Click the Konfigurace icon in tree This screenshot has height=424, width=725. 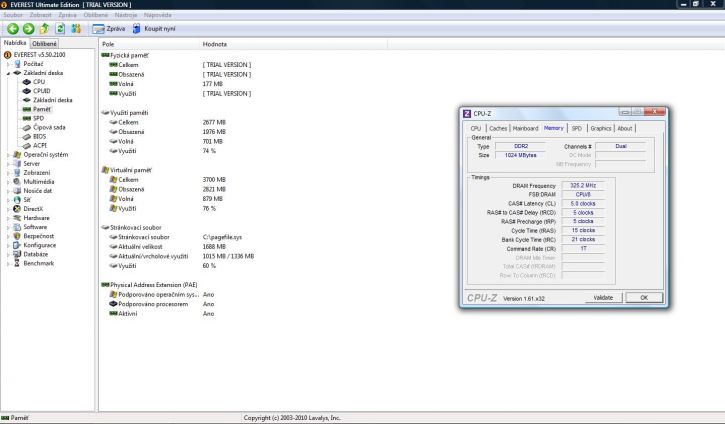(x=17, y=245)
